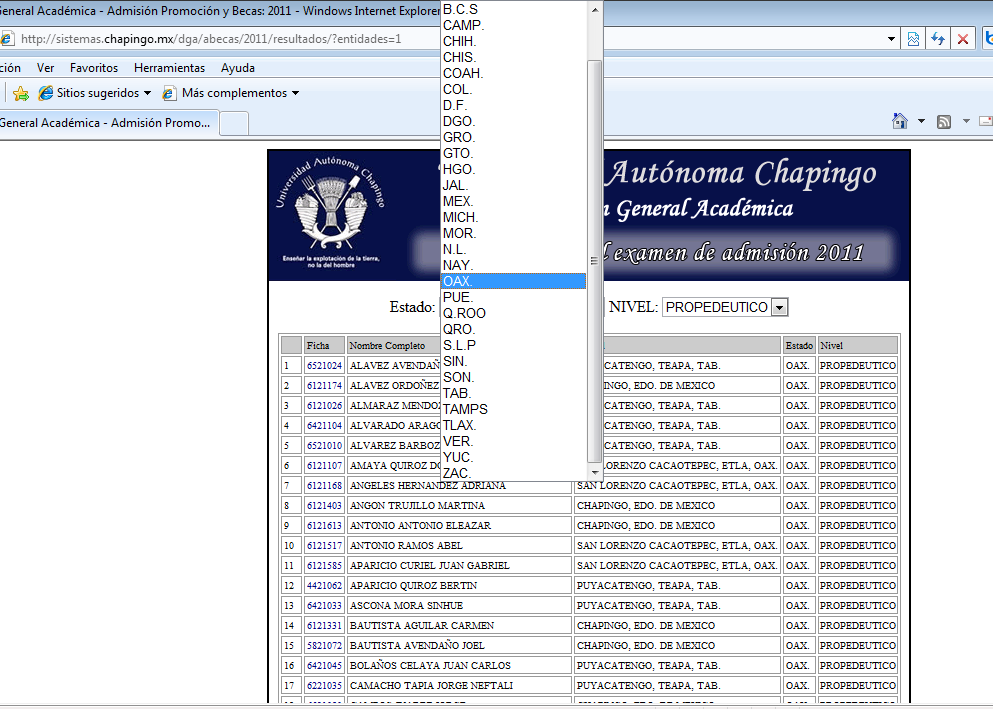Open ficha link 6121026
Screen dimensions: 993x709
324,406
